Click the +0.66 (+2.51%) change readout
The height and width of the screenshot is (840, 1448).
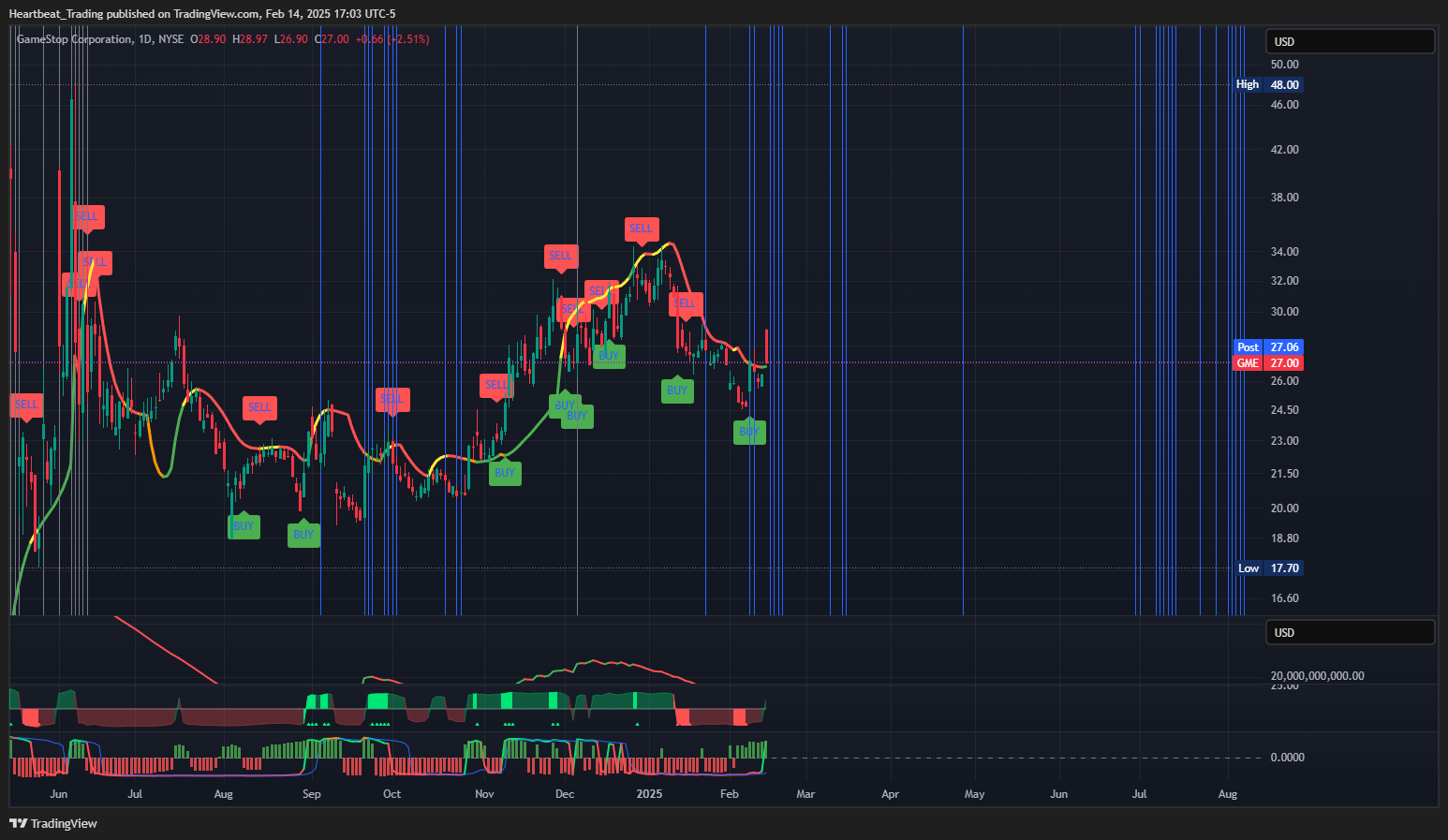392,39
